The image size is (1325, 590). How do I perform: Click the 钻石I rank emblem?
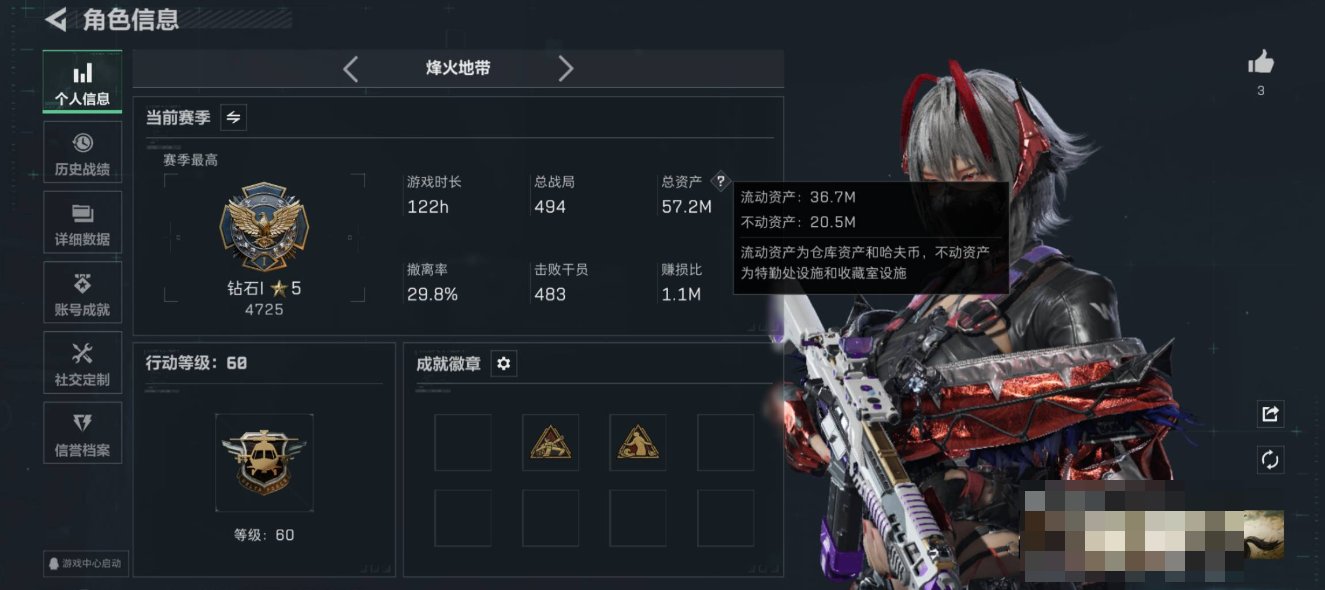(264, 227)
